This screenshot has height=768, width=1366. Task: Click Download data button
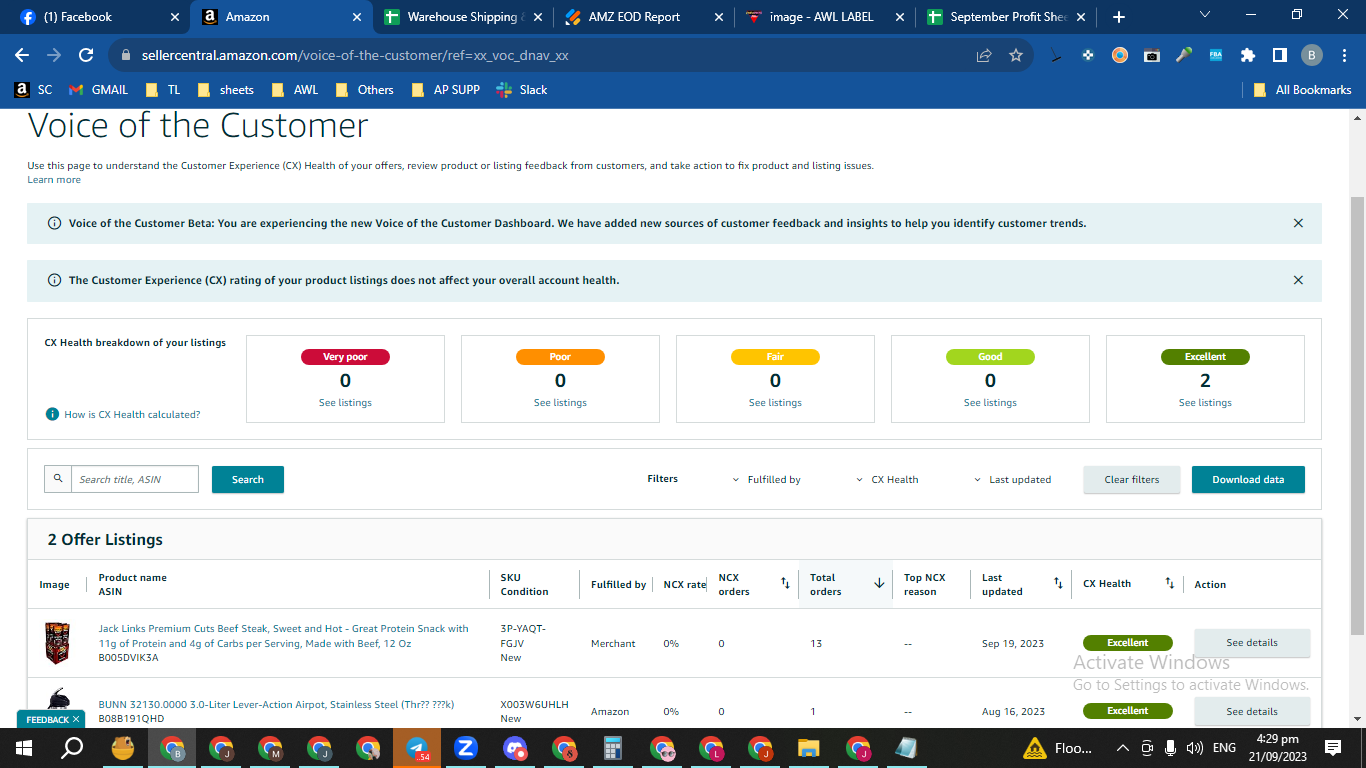[x=1248, y=480]
